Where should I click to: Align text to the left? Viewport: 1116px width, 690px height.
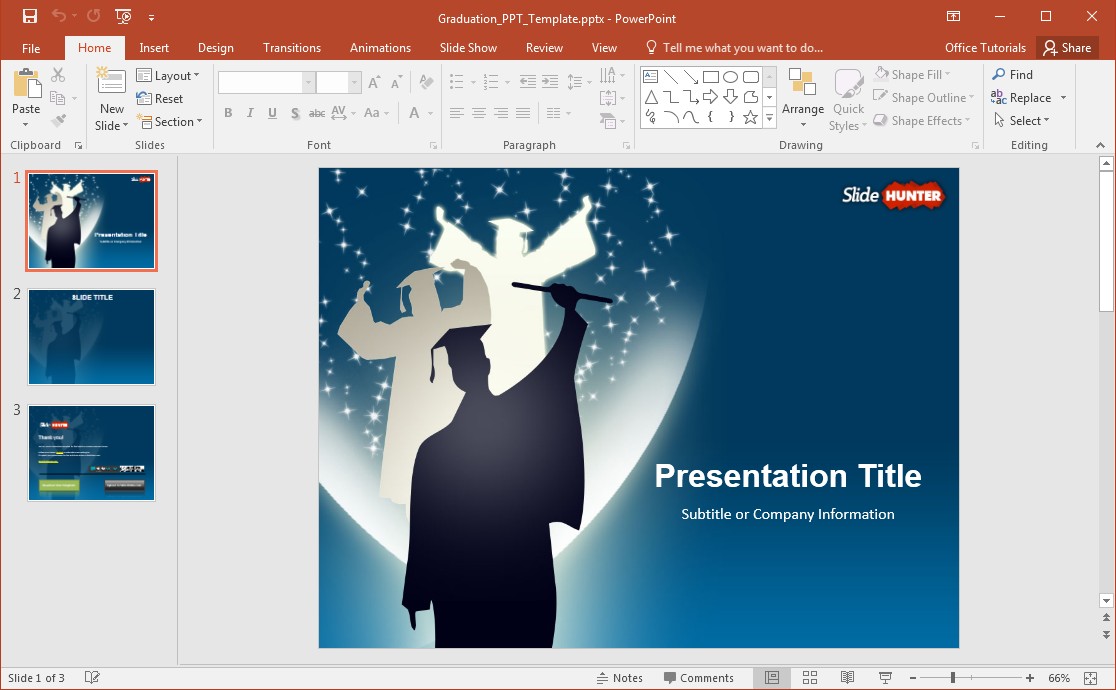pyautogui.click(x=457, y=113)
